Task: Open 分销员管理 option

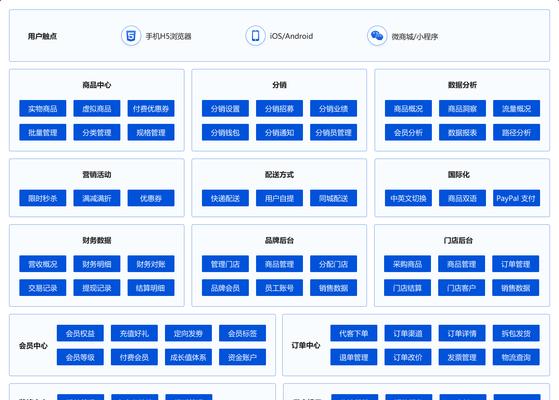Action: (x=333, y=132)
